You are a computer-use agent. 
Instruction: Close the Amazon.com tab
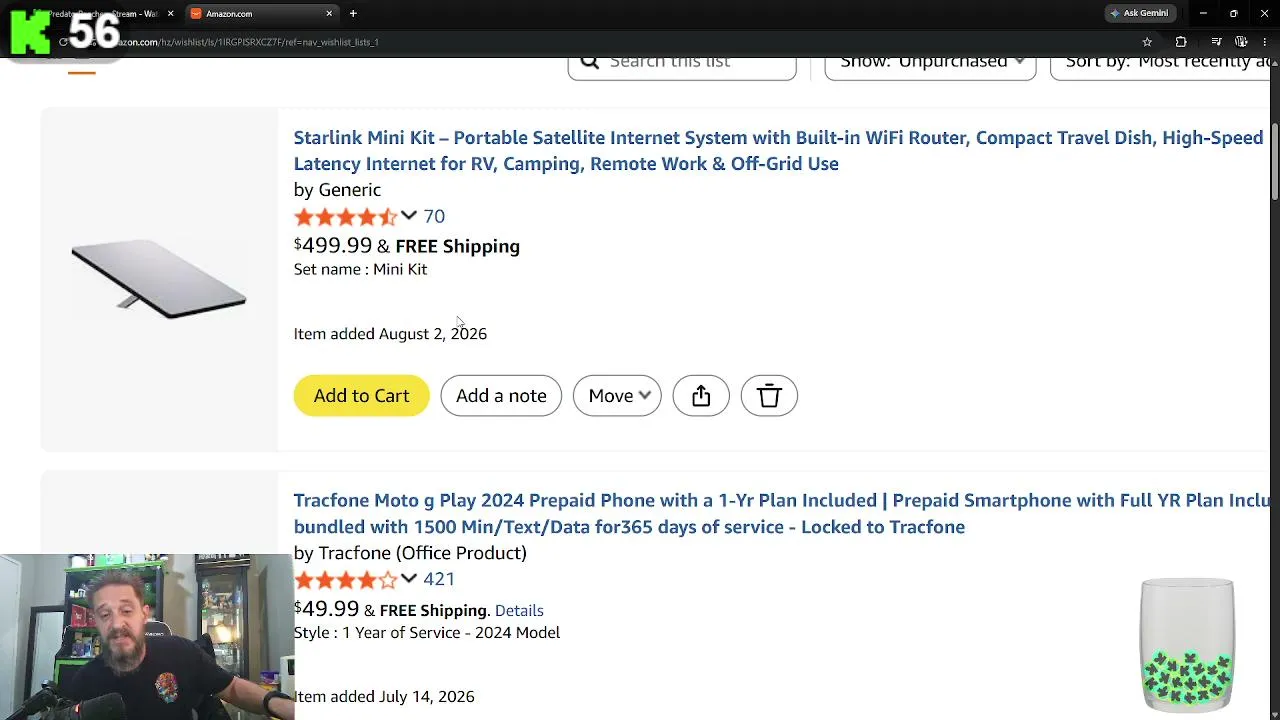tap(329, 13)
